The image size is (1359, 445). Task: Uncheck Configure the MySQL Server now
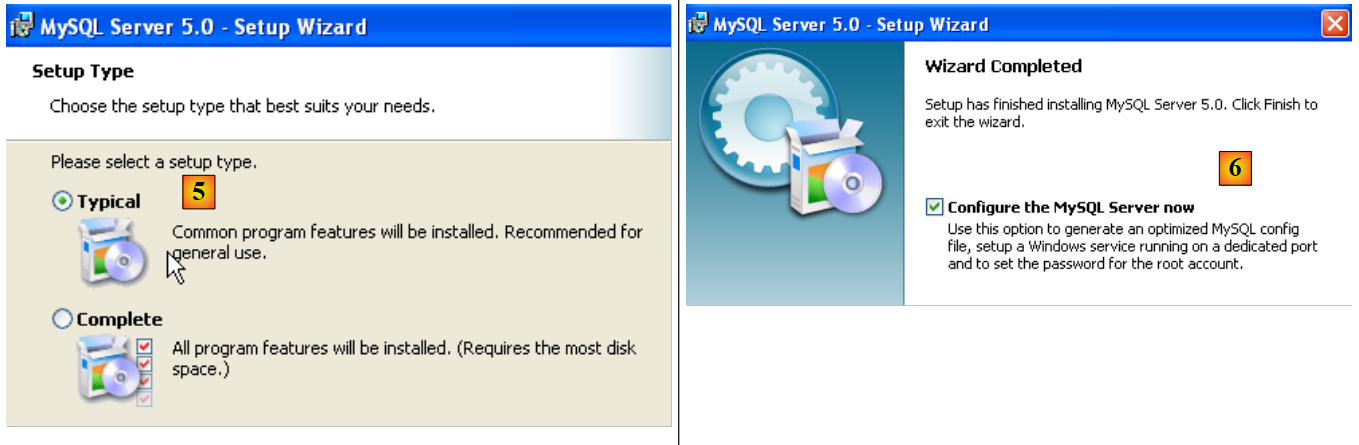(934, 207)
